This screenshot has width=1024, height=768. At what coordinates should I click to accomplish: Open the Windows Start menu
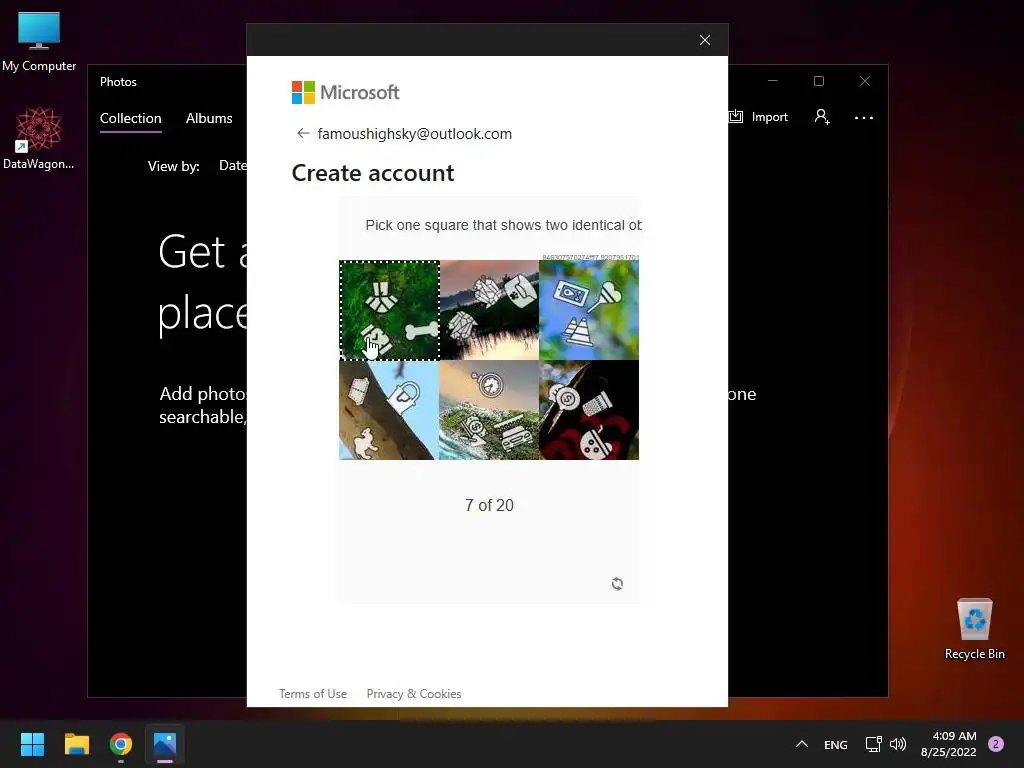[x=32, y=744]
